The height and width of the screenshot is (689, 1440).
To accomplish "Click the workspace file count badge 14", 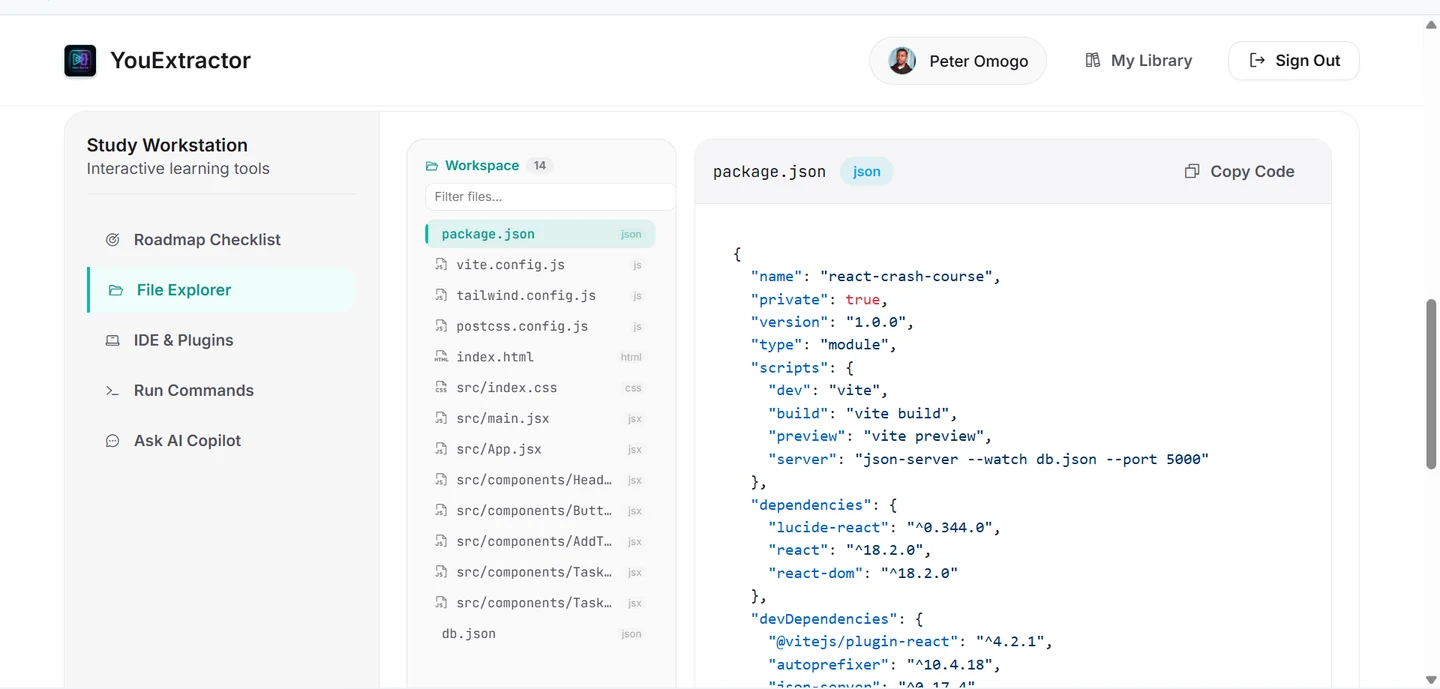I will pyautogui.click(x=540, y=166).
